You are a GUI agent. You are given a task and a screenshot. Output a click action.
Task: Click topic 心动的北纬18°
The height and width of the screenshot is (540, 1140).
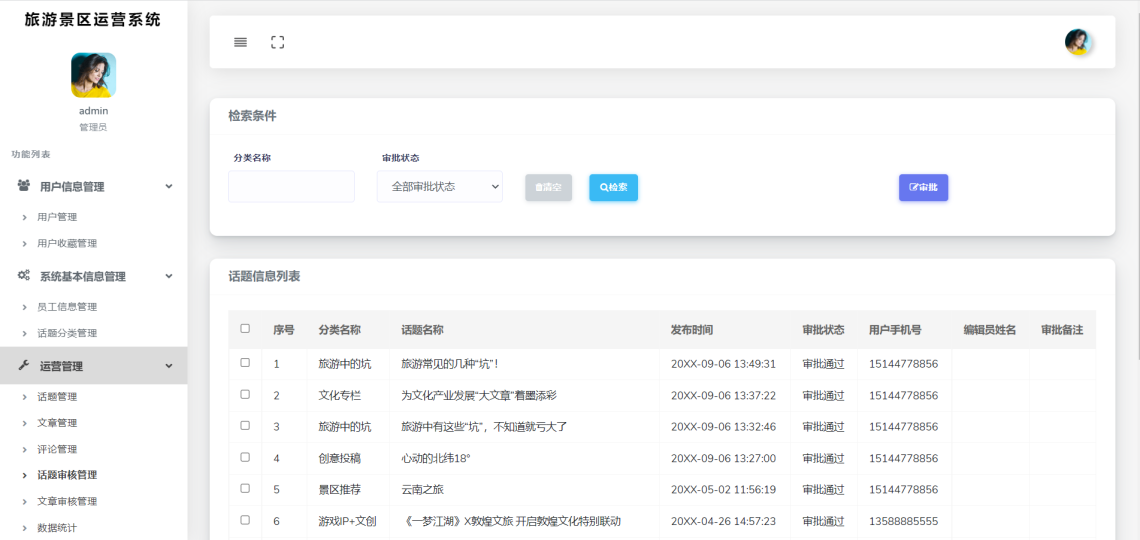tap(436, 459)
